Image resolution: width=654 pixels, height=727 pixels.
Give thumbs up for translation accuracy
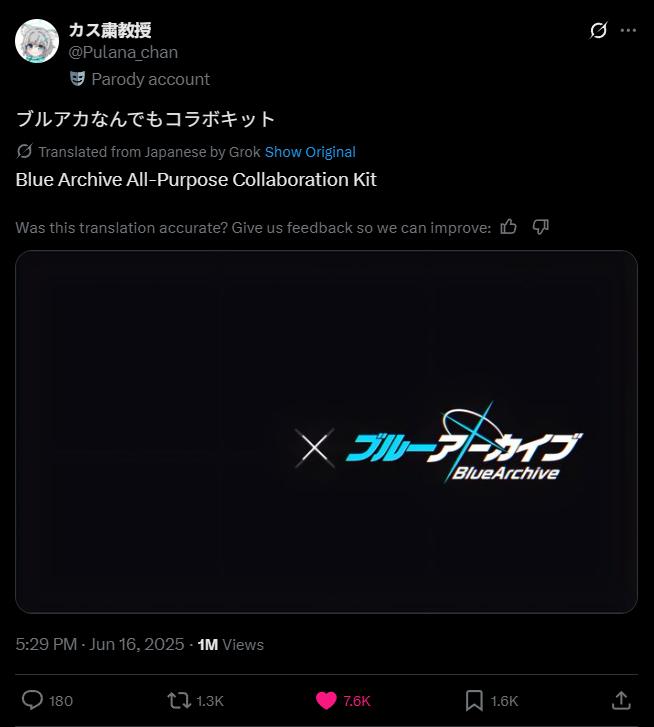pos(508,227)
